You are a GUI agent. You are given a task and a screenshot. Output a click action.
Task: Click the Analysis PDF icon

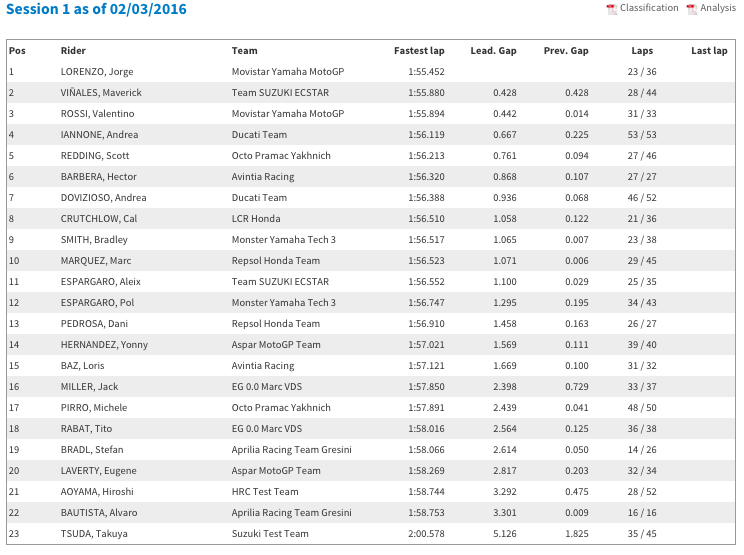pyautogui.click(x=692, y=9)
